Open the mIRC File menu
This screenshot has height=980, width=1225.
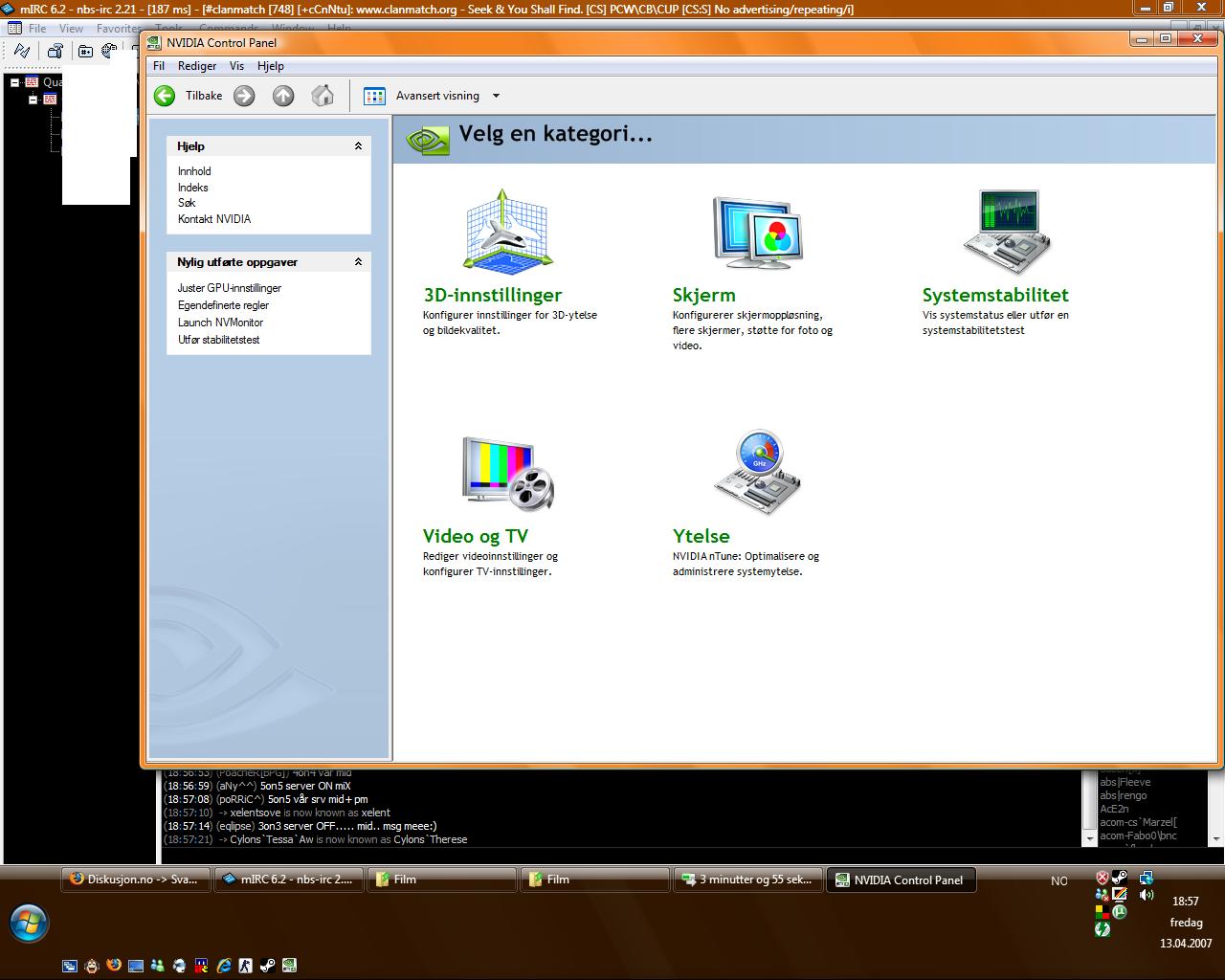pyautogui.click(x=37, y=29)
